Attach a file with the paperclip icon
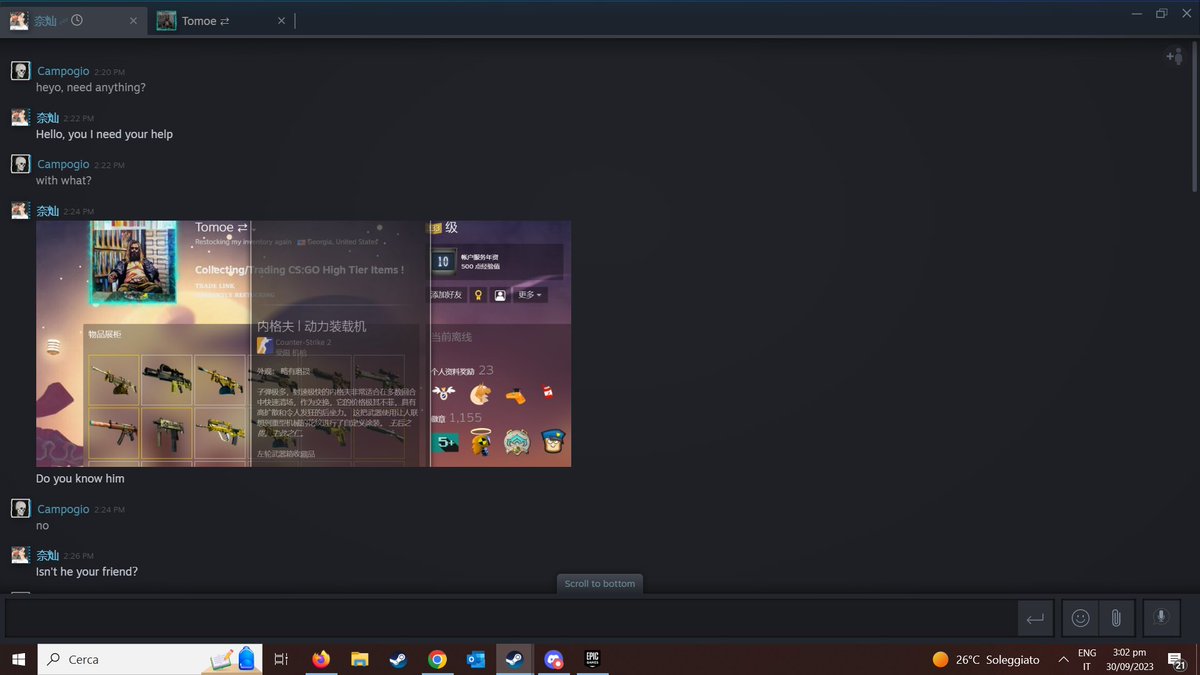This screenshot has height=675, width=1200. pyautogui.click(x=1115, y=618)
